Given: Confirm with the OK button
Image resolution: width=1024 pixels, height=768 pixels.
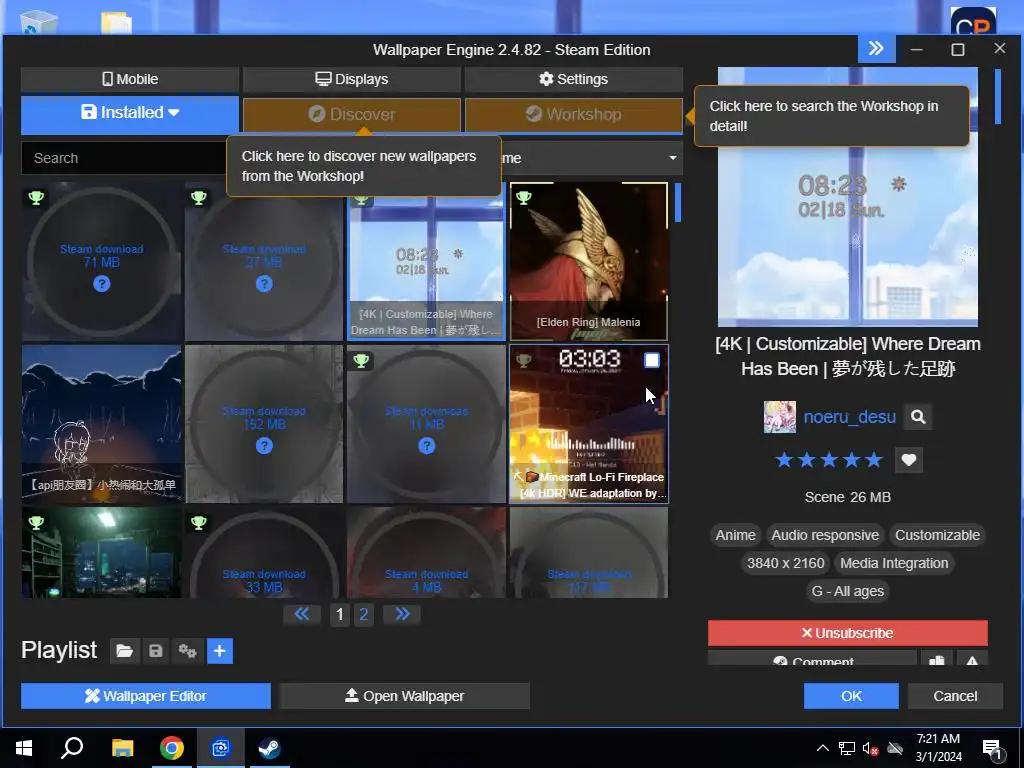Looking at the screenshot, I should (851, 696).
